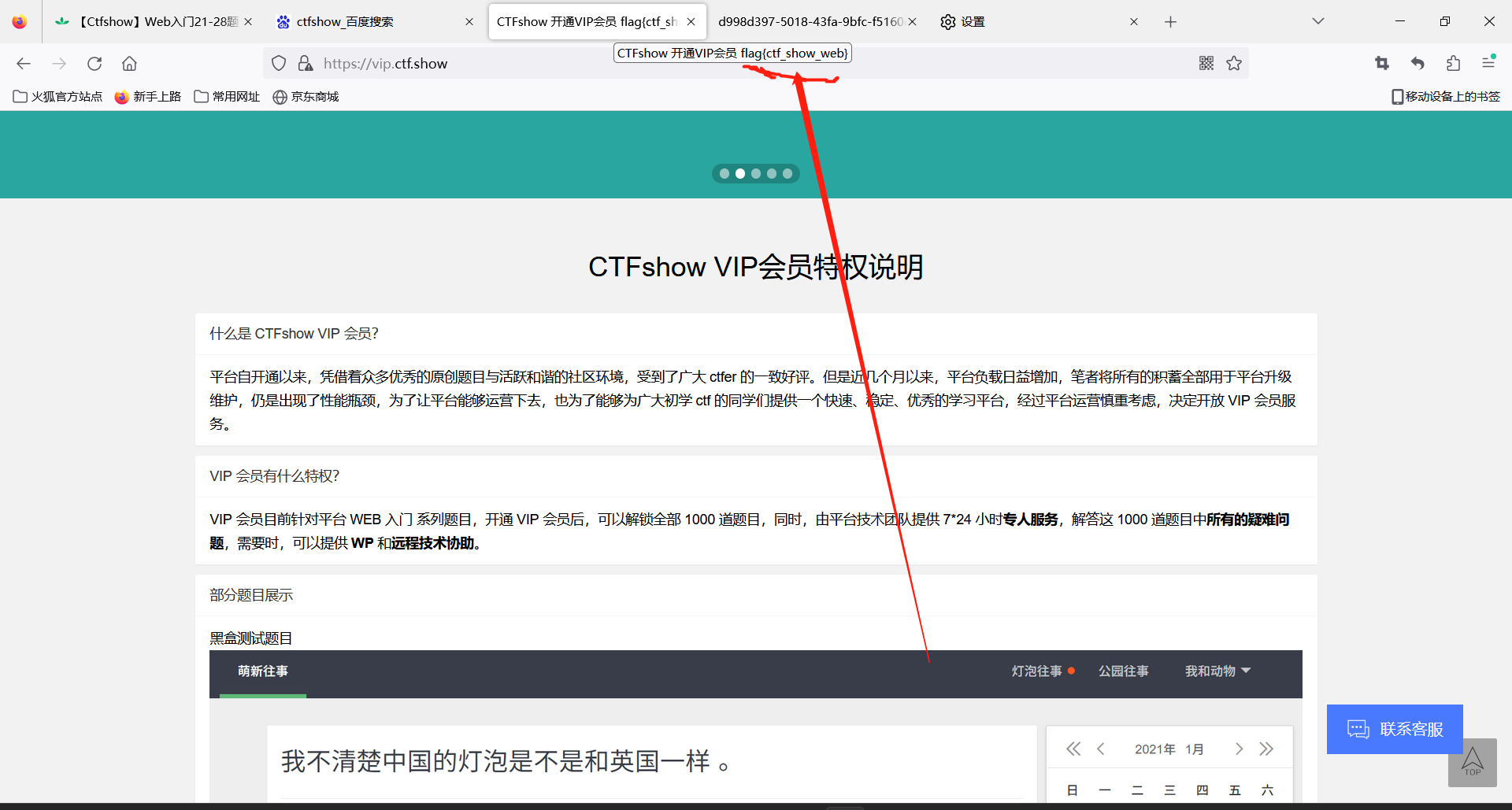Open the extensions puzzle icon
1512x810 pixels.
pyautogui.click(x=1453, y=63)
